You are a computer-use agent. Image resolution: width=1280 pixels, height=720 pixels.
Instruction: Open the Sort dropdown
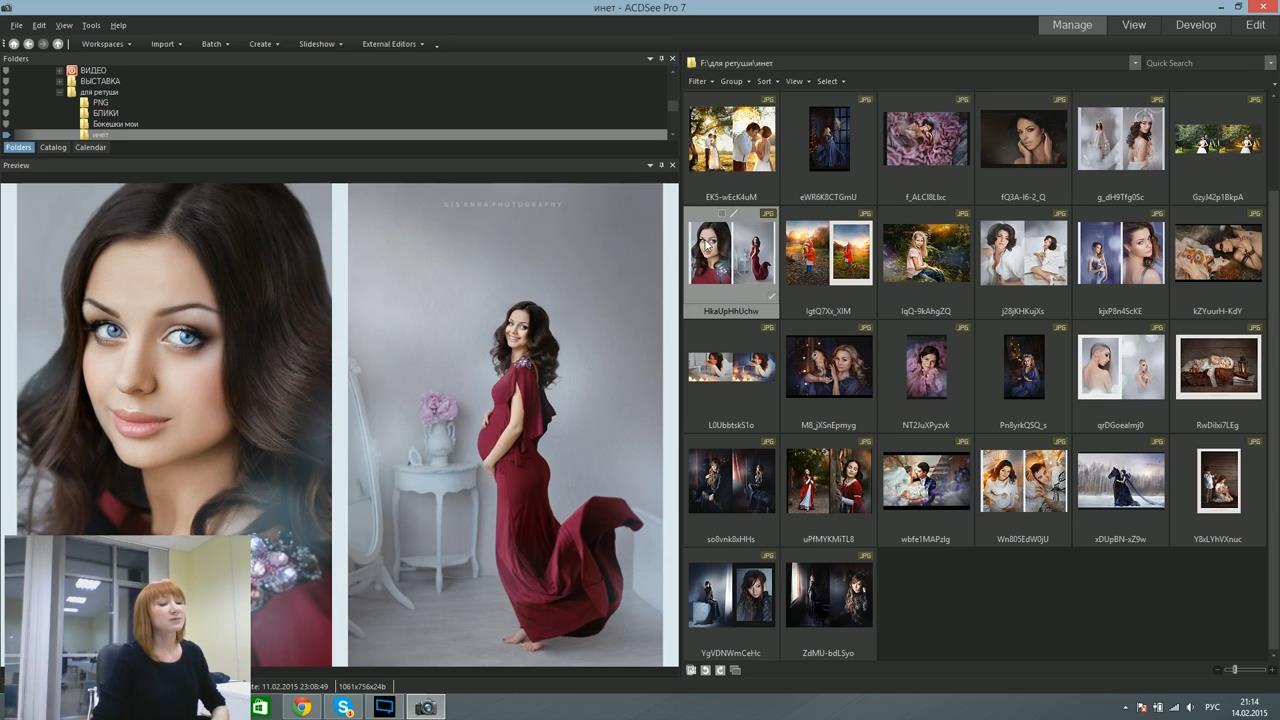tap(767, 81)
